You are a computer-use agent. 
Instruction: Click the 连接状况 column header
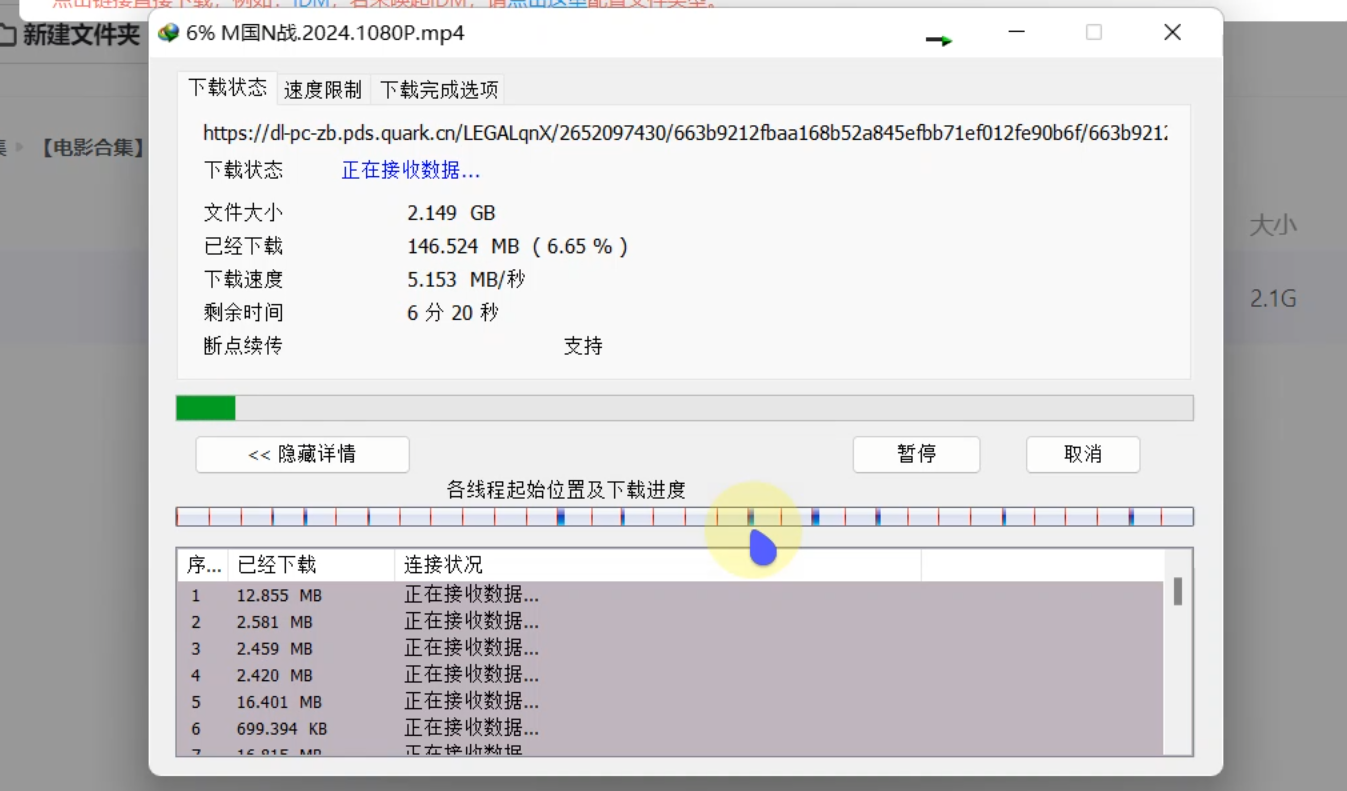[657, 565]
